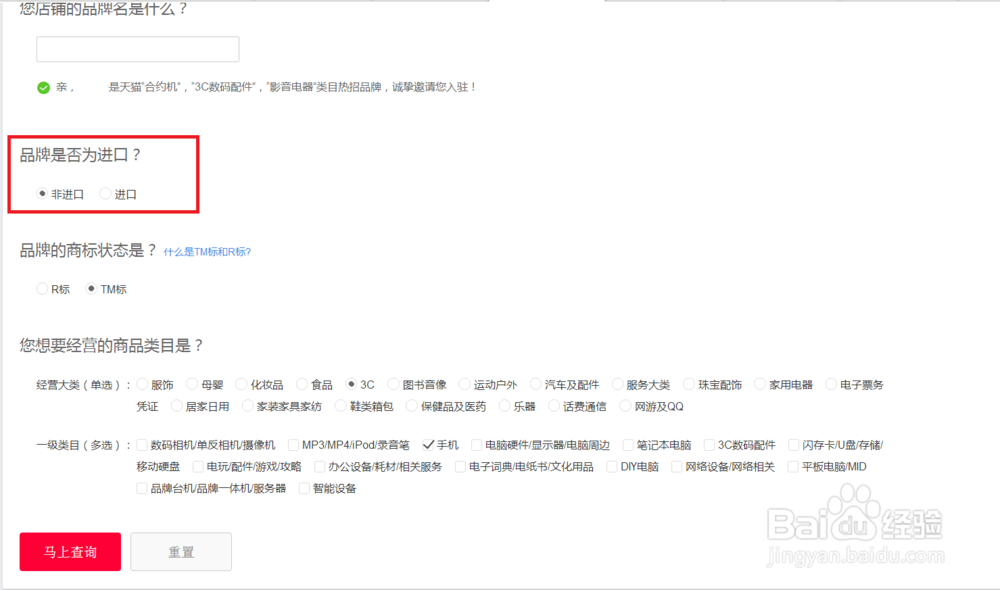Click the red 马上查询 button
This screenshot has height=590, width=1000.
pos(70,552)
